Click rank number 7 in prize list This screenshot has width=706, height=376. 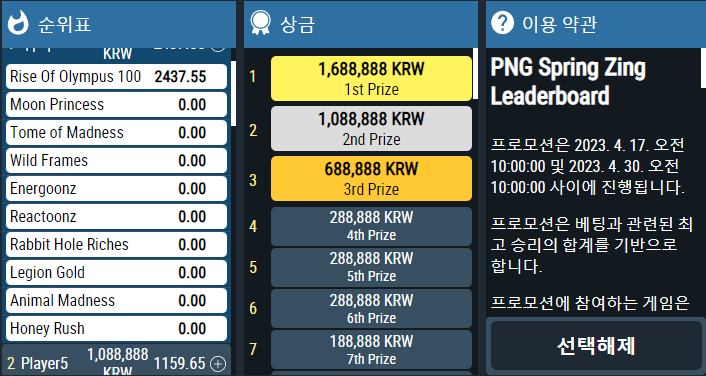(253, 349)
